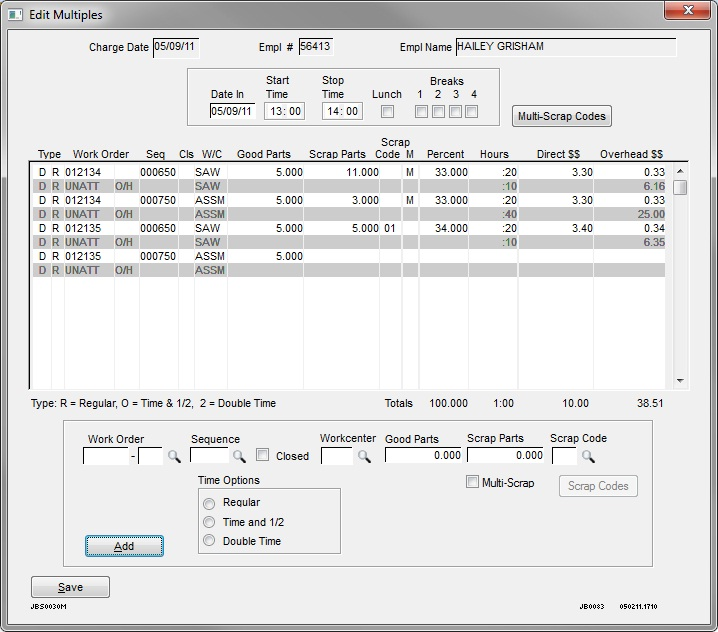Viewport: 718px width, 632px height.
Task: Click overhead value 6.16
Action: [654, 186]
